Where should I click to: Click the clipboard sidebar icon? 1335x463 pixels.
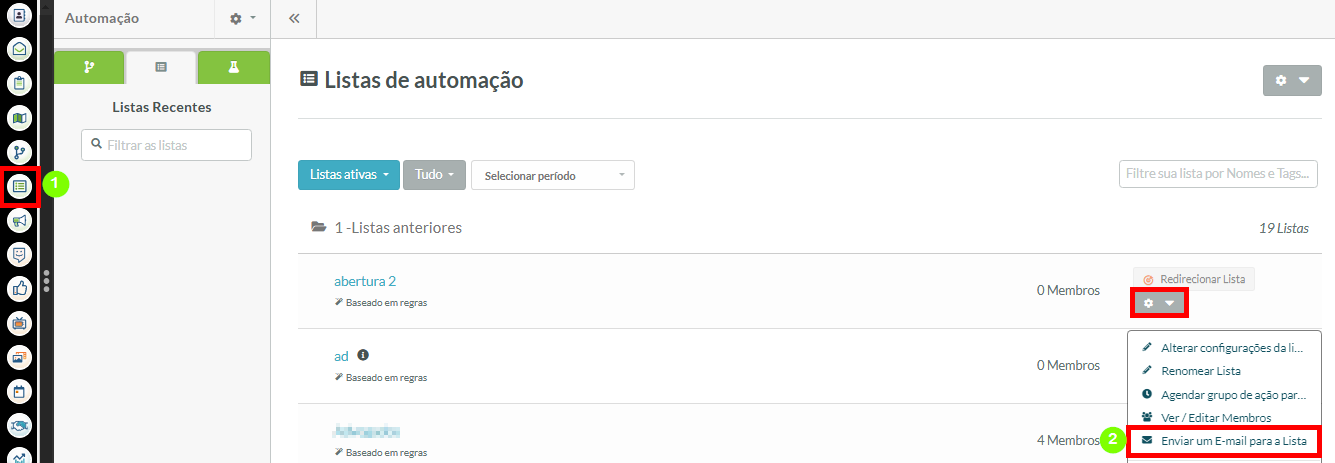click(x=20, y=83)
